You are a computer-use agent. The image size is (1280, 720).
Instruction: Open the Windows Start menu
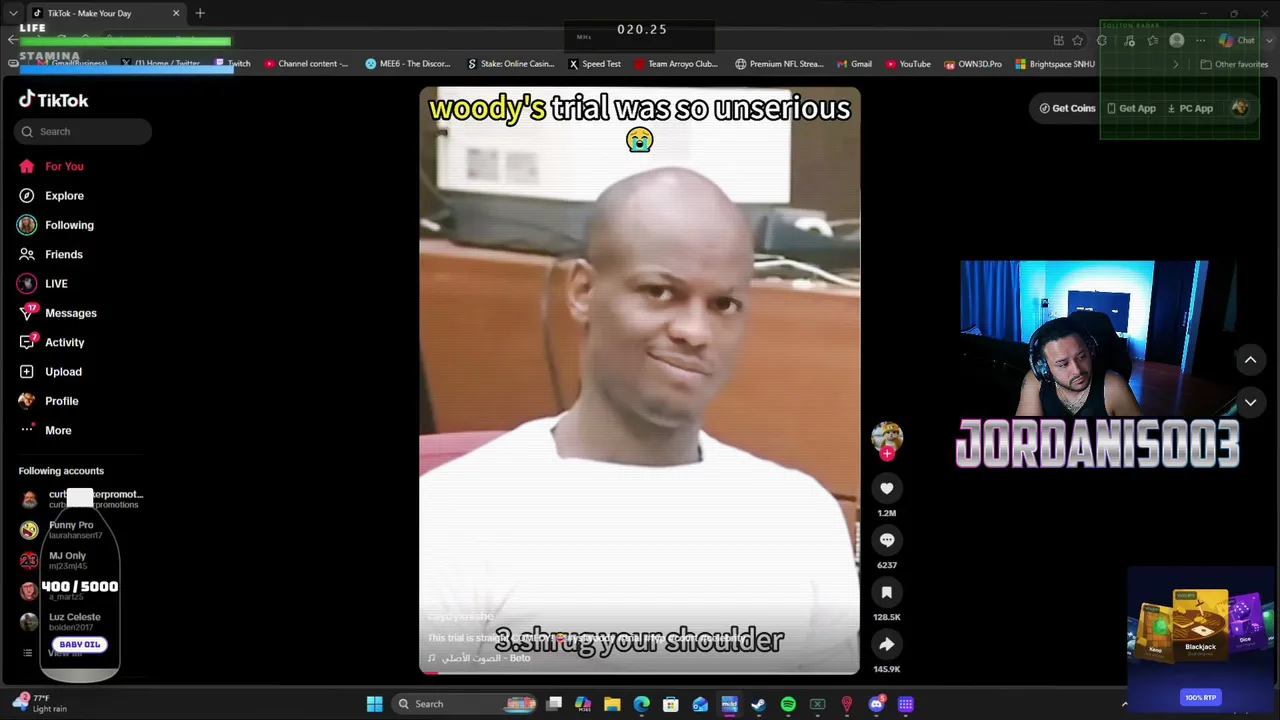click(374, 704)
